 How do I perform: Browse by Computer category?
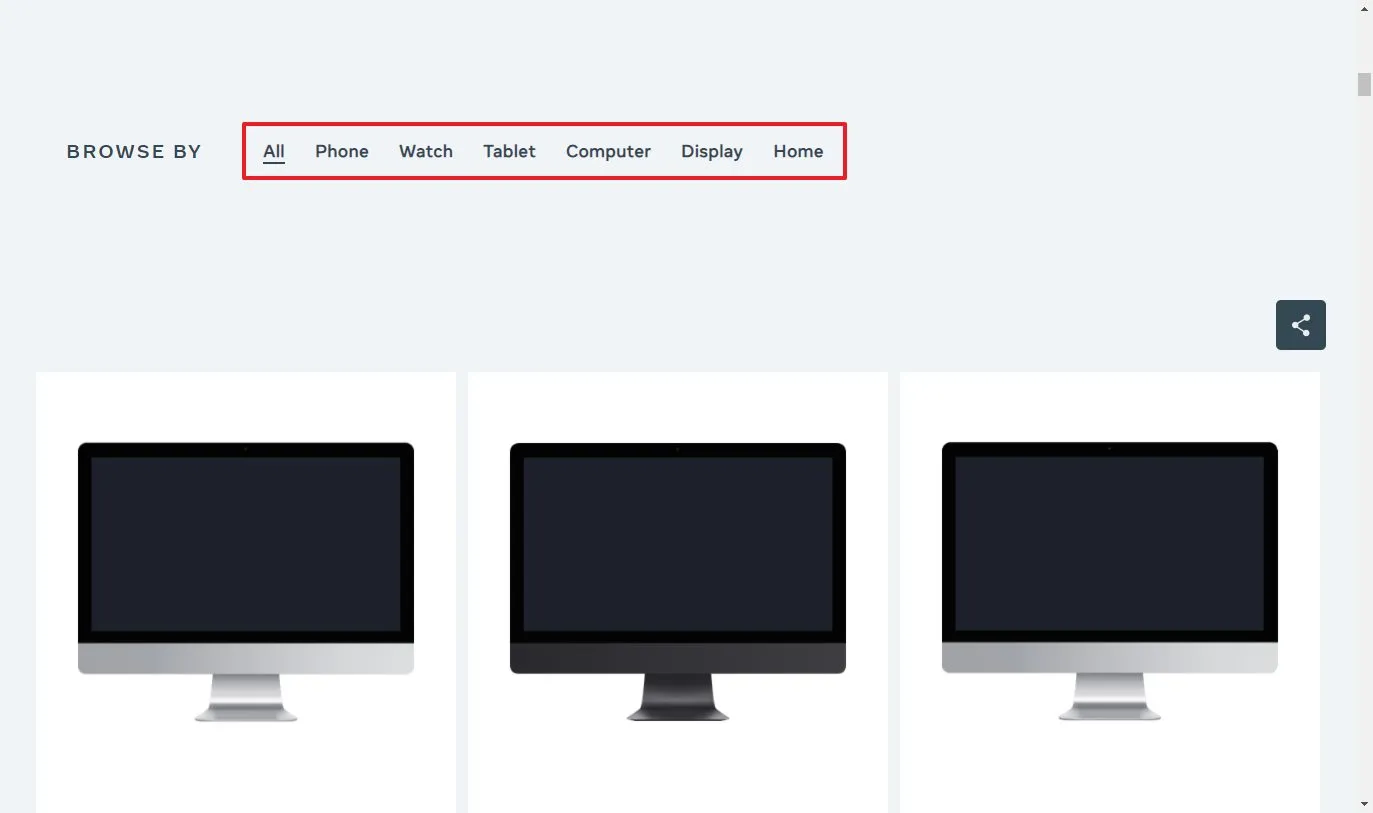(x=608, y=151)
